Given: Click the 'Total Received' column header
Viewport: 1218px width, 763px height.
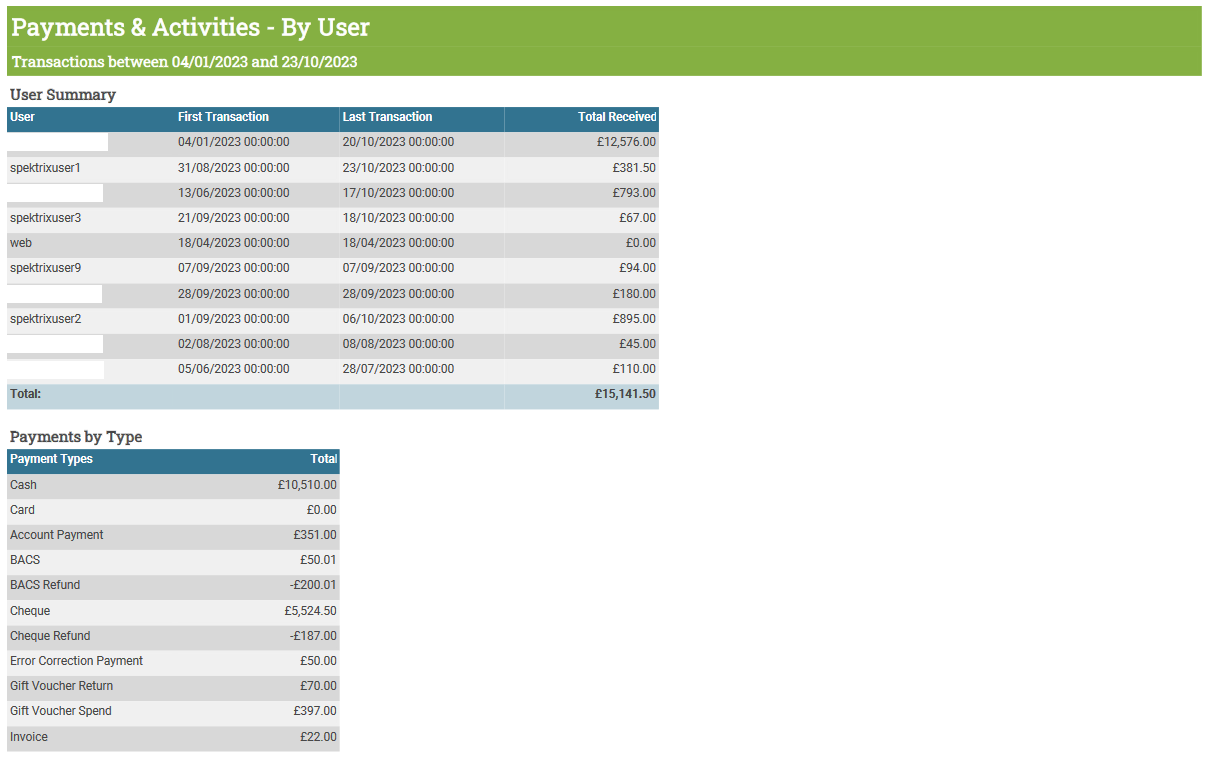Looking at the screenshot, I should pos(617,117).
